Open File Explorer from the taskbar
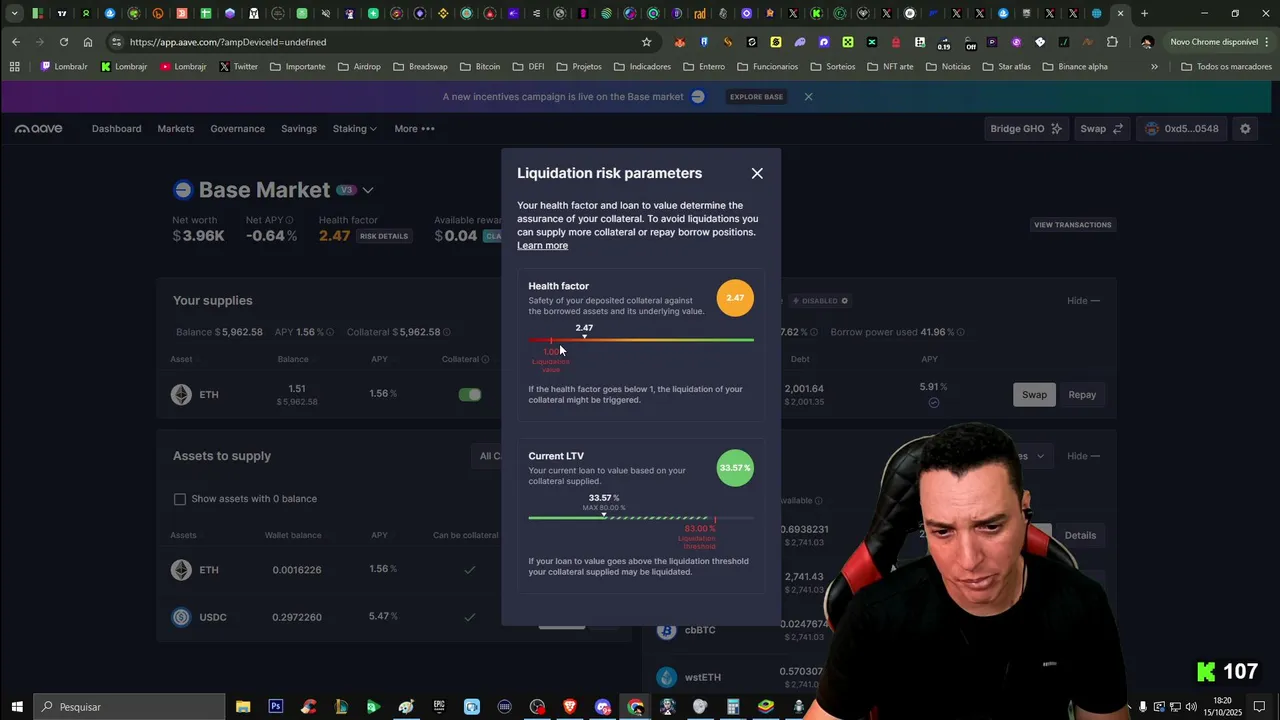 click(243, 707)
